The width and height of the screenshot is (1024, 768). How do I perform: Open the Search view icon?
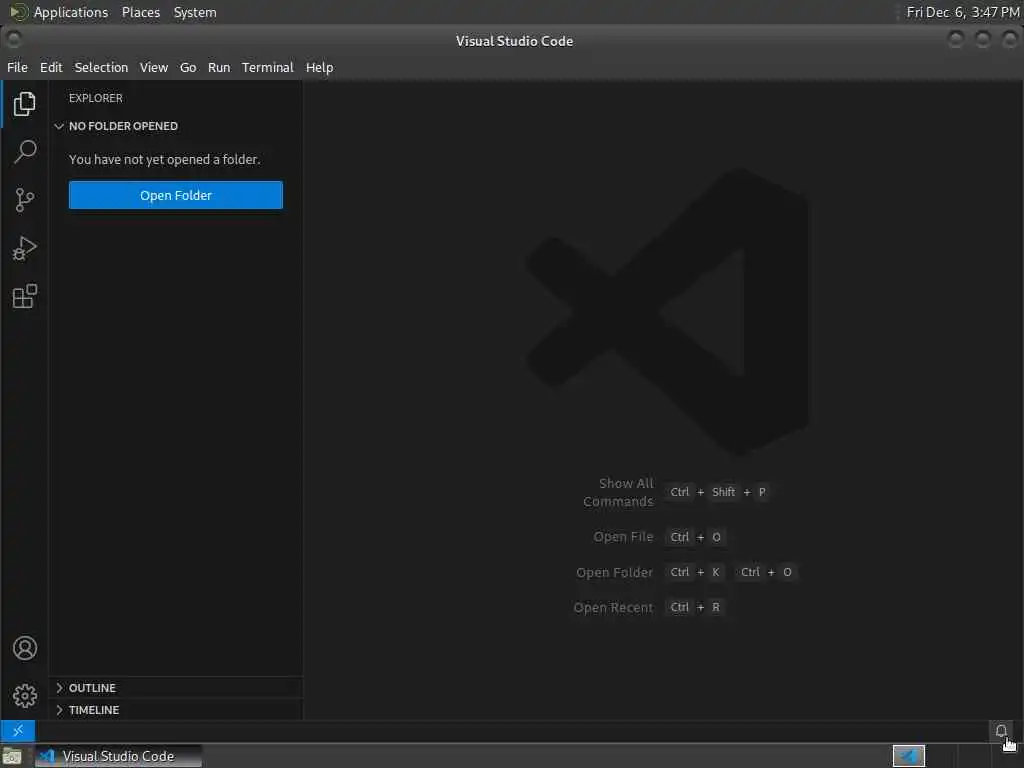25,152
